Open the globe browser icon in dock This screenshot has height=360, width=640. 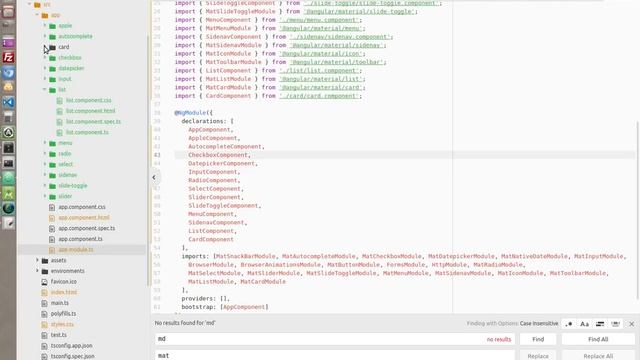click(x=8, y=209)
